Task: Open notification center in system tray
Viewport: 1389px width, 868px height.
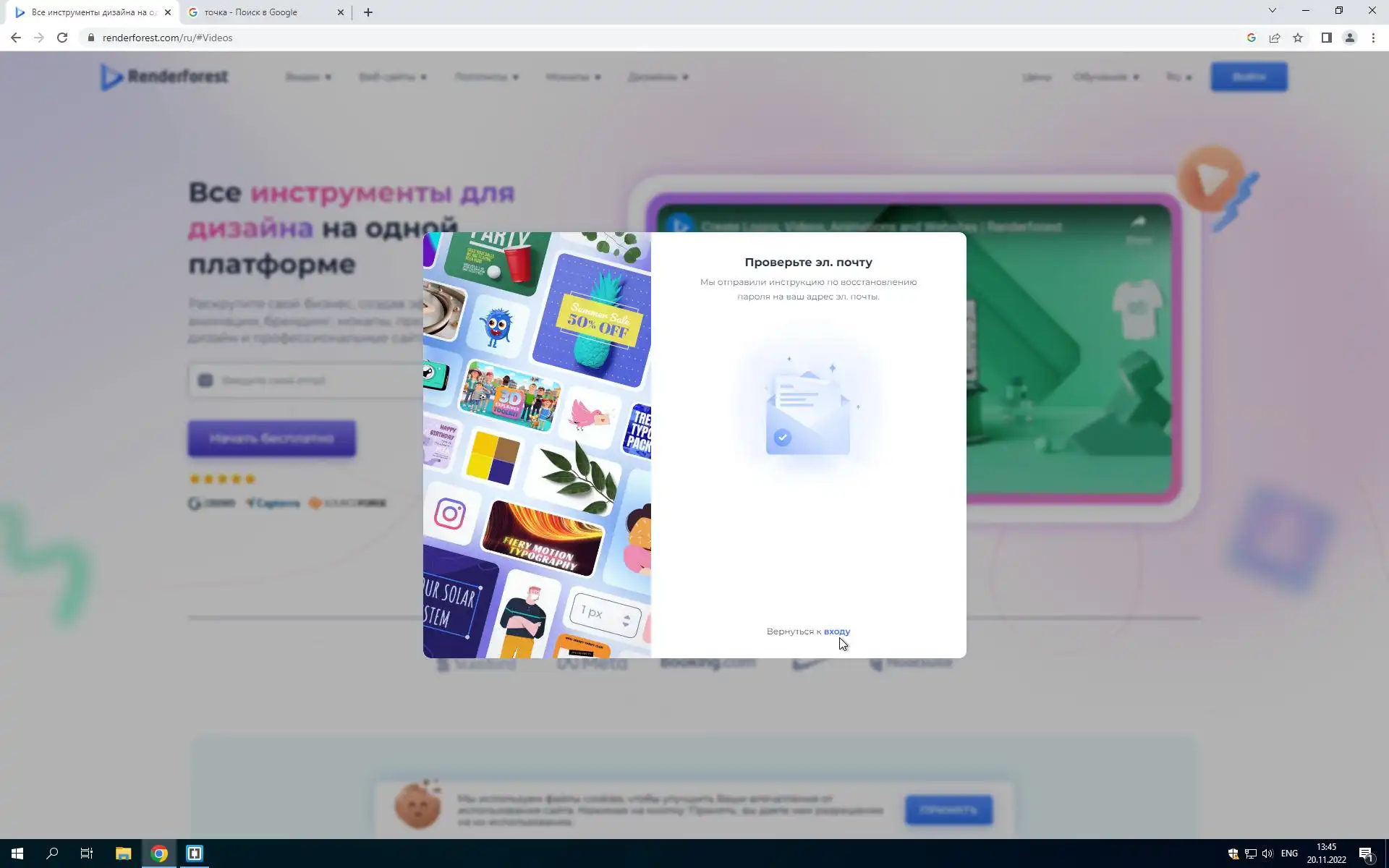Action: click(1366, 854)
